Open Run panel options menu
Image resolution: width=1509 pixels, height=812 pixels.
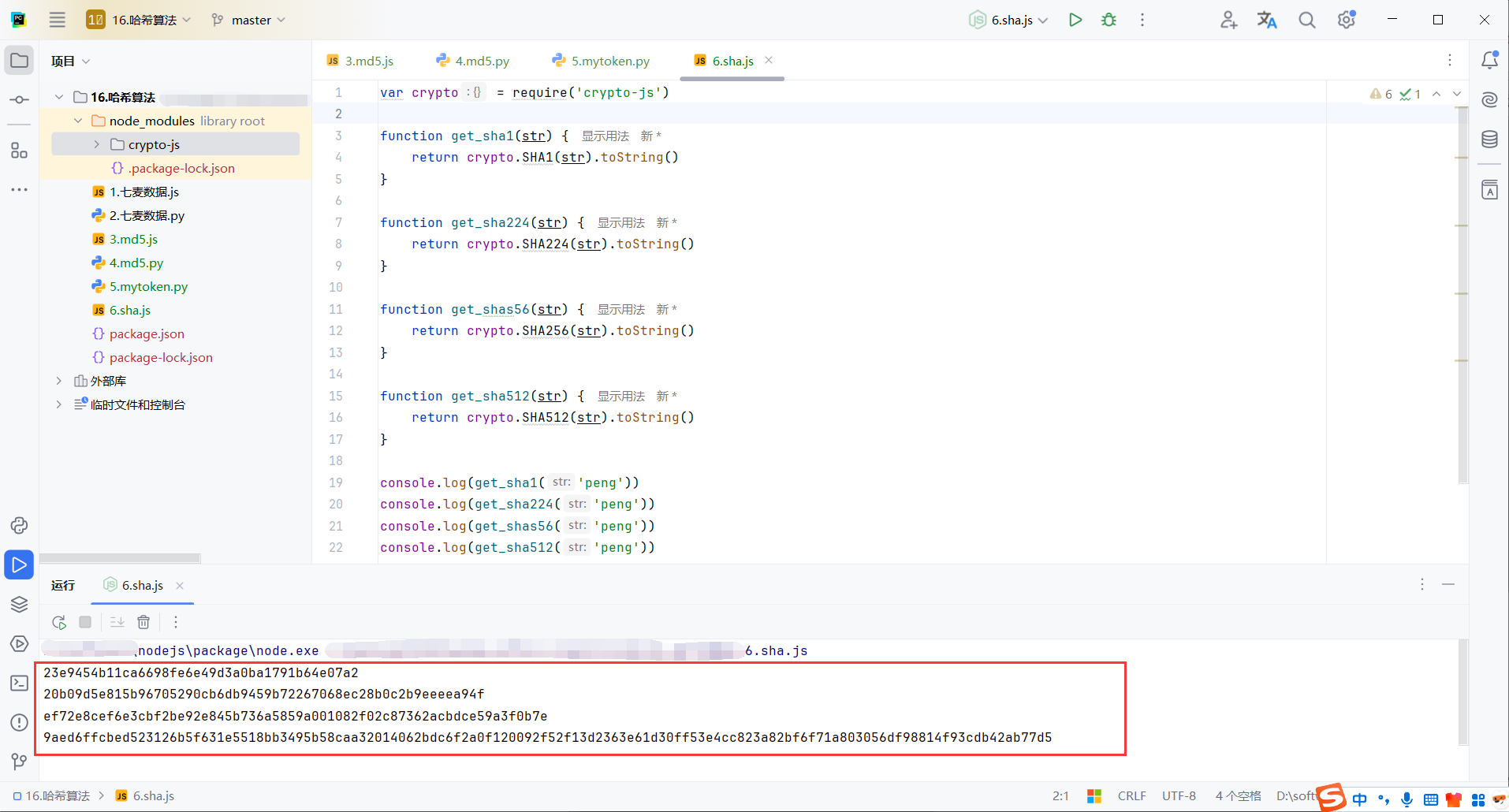[1422, 584]
